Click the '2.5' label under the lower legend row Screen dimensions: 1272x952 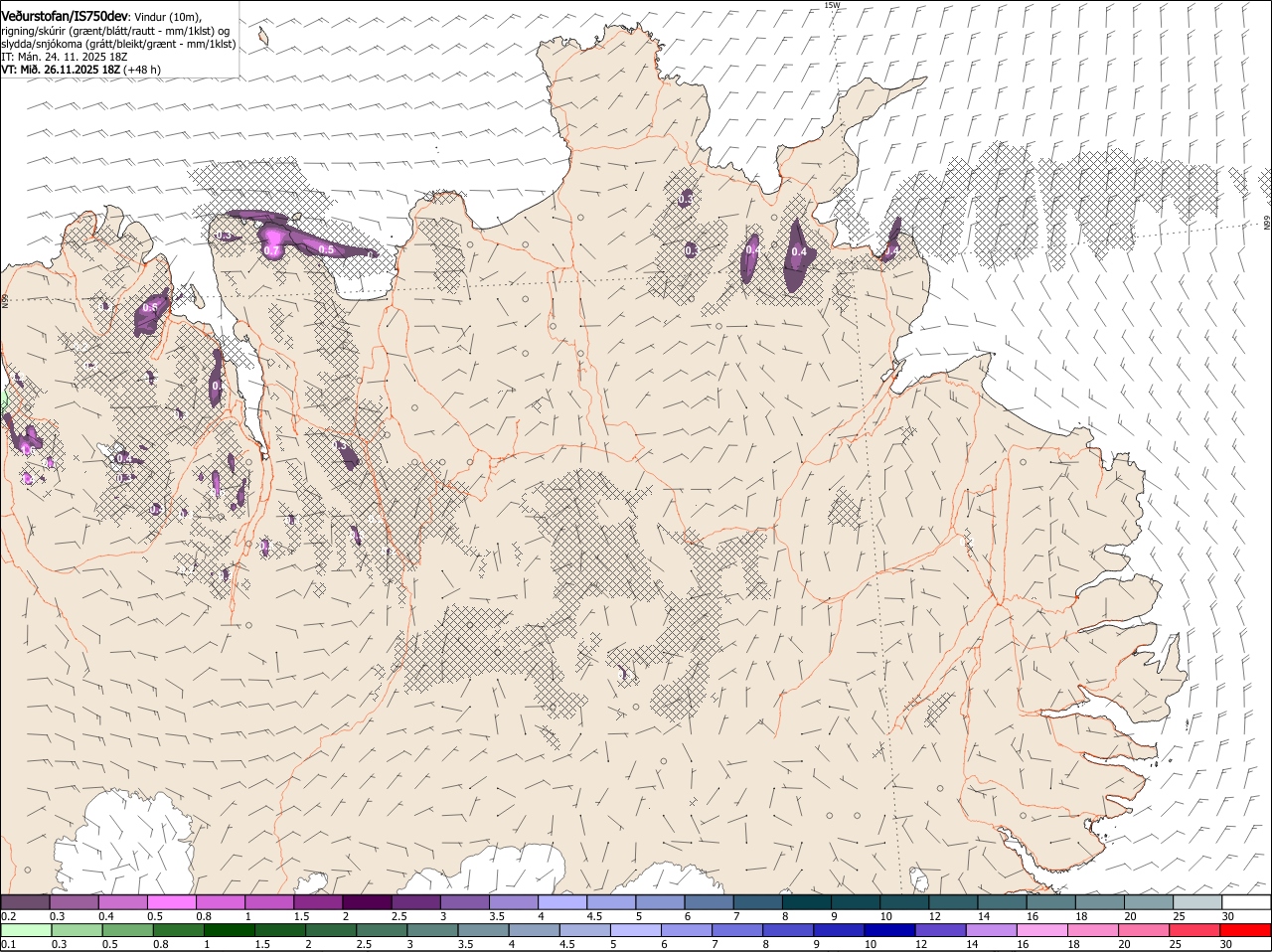(364, 944)
